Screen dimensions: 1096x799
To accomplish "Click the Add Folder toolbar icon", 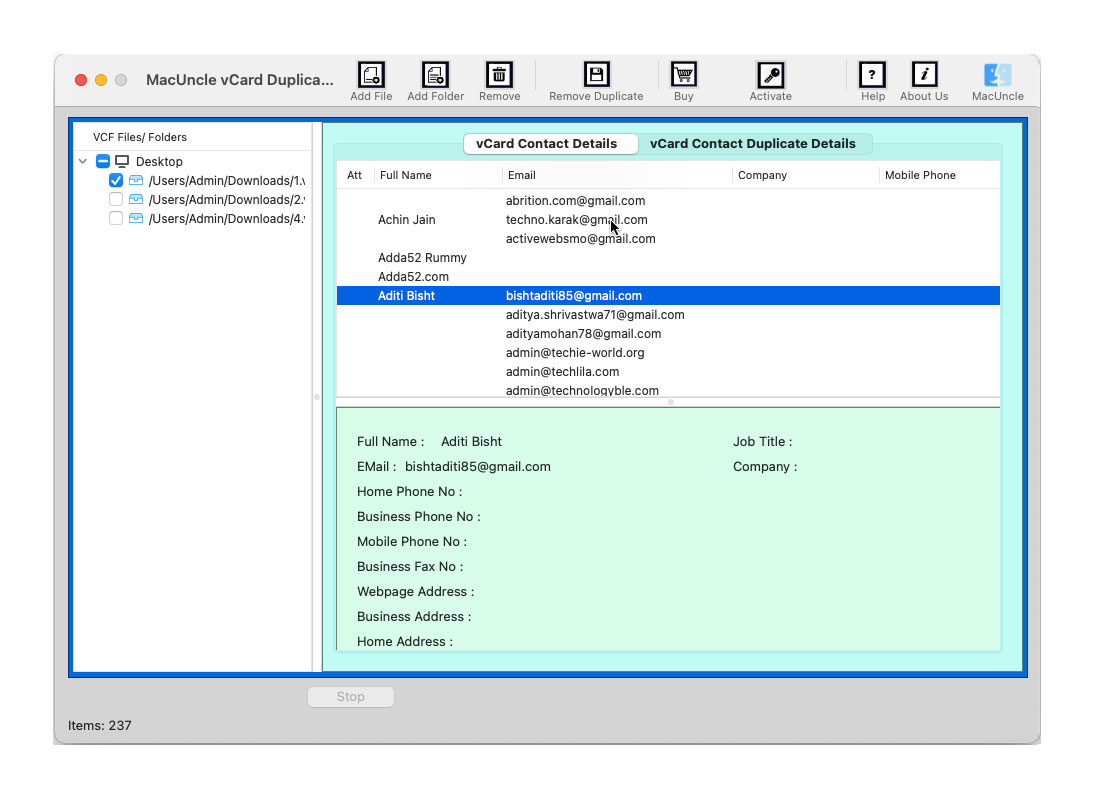I will [435, 75].
